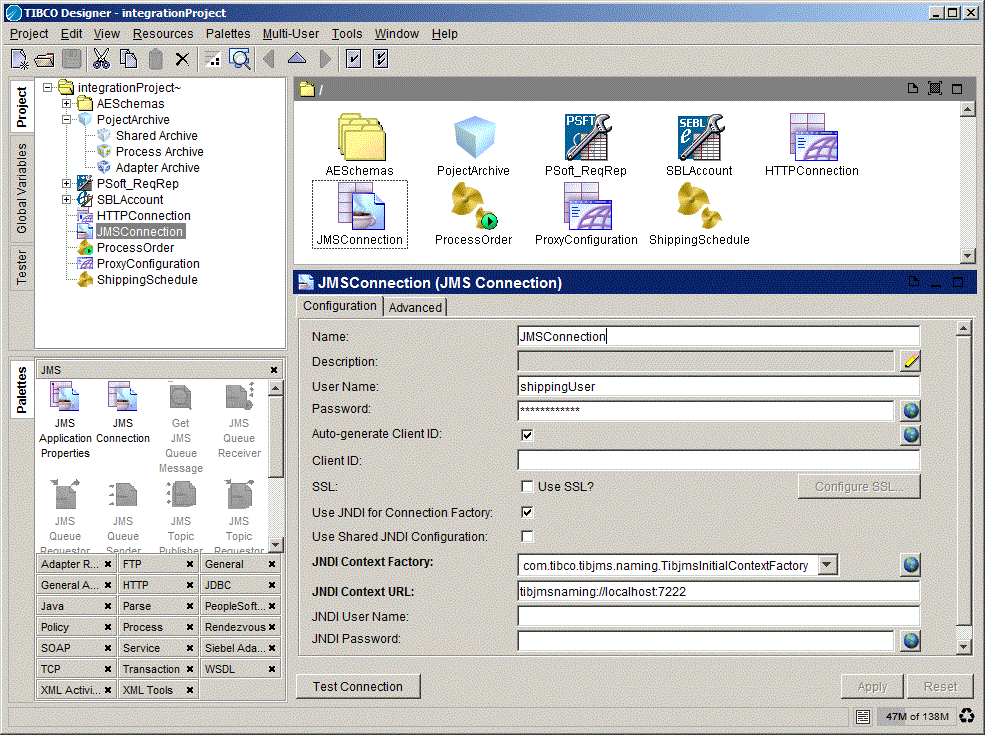
Task: Click JMS Application Properties palette icon
Action: (65, 400)
